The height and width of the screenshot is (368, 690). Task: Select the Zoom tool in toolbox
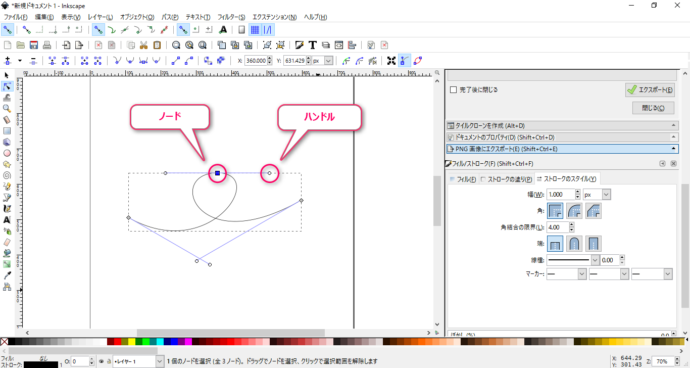[7, 108]
